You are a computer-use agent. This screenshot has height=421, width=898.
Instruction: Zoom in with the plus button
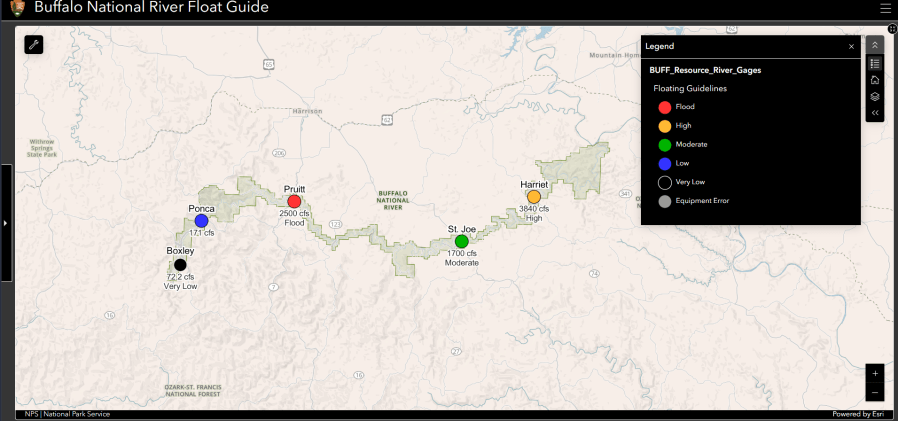[x=875, y=373]
